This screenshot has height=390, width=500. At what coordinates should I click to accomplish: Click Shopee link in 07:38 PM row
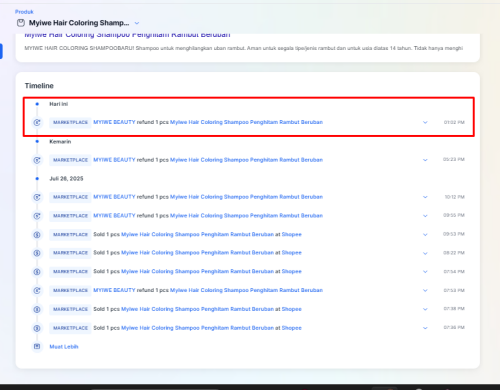pyautogui.click(x=291, y=309)
